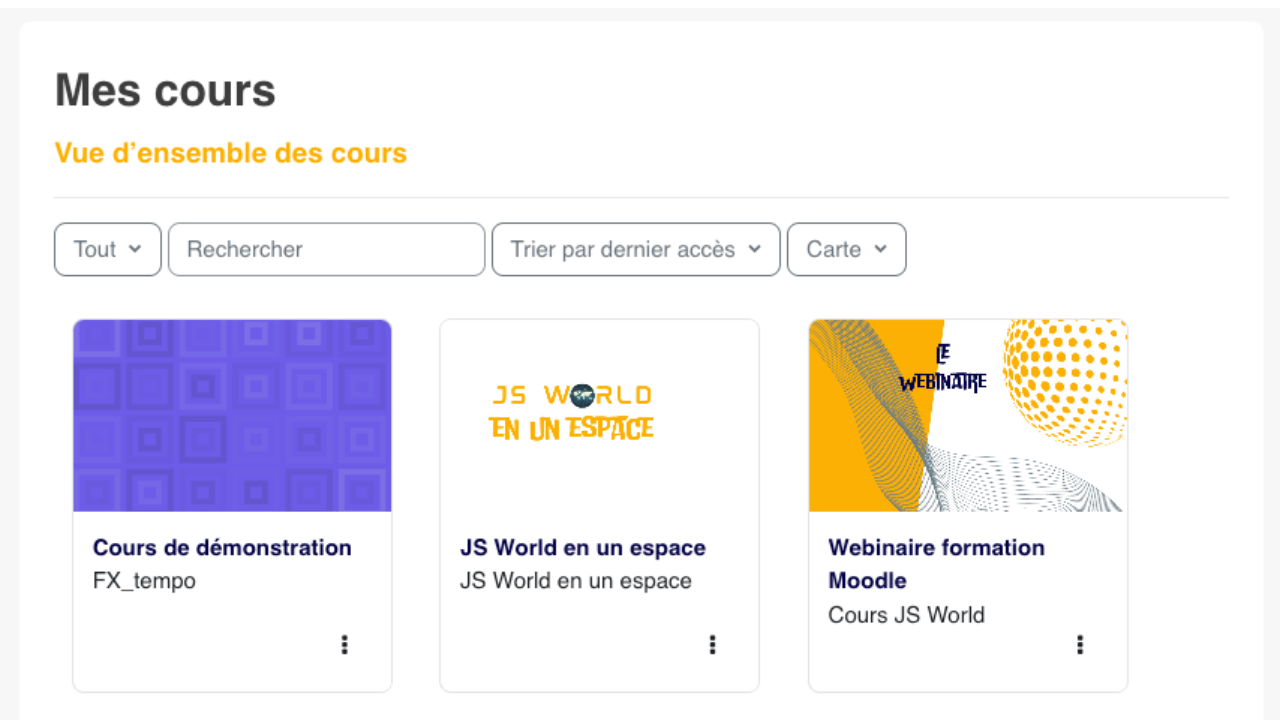This screenshot has height=720, width=1280.
Task: Expand the Tout filter dropdown
Action: click(108, 249)
